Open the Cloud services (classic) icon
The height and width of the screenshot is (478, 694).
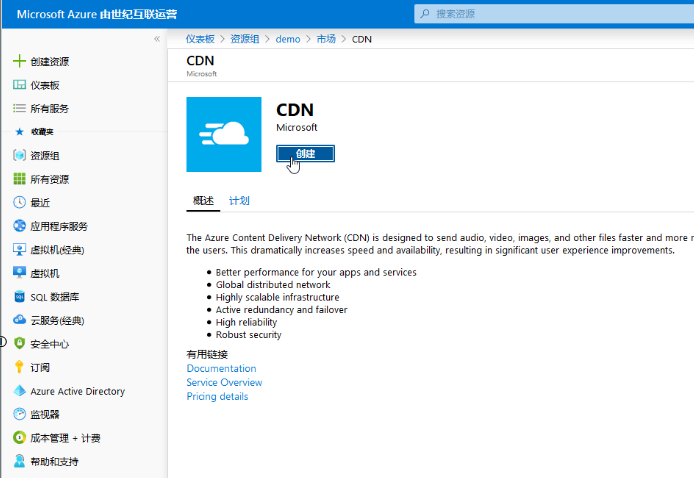(x=19, y=320)
